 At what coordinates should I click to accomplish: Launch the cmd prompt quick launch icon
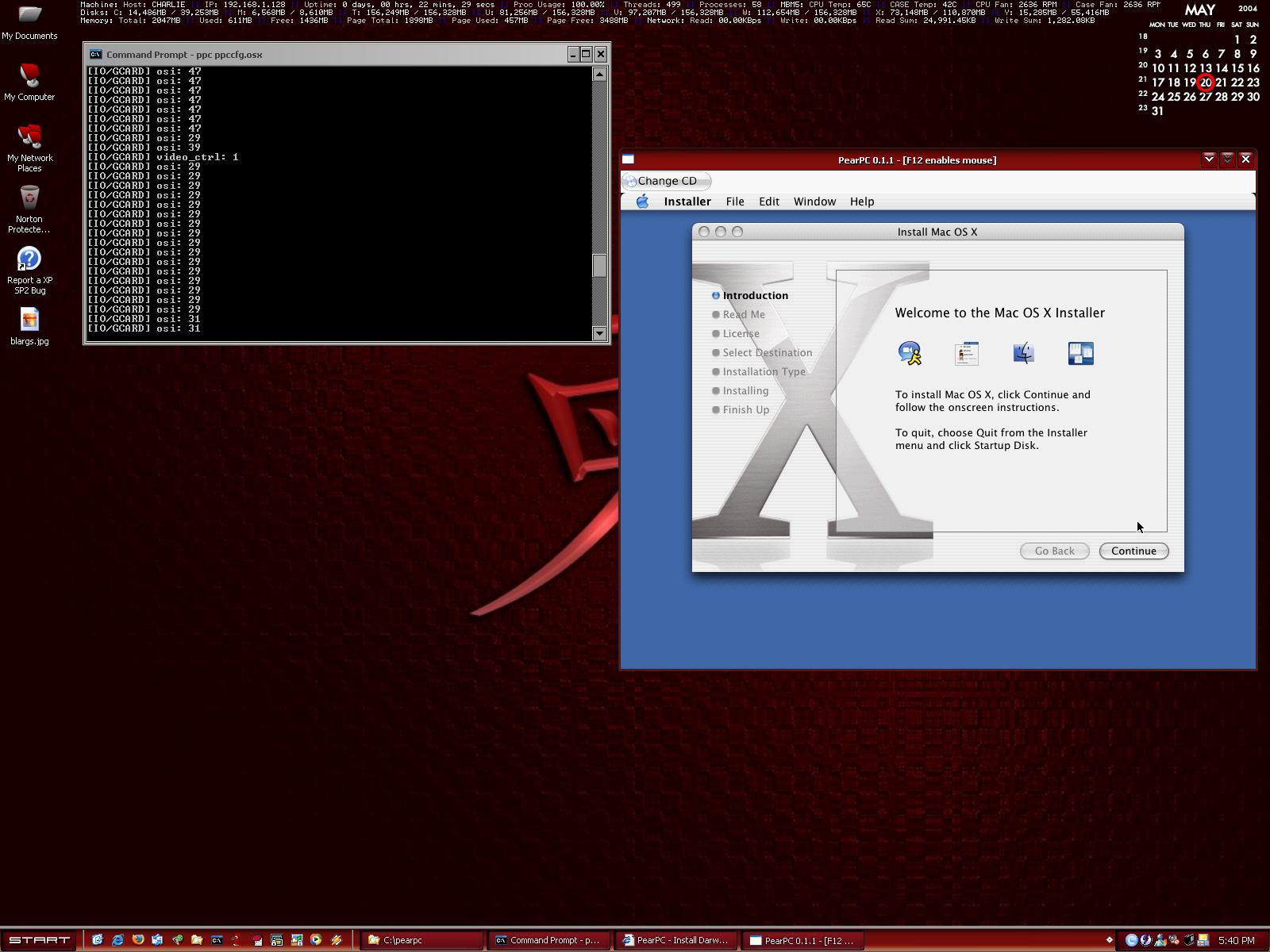click(x=217, y=940)
